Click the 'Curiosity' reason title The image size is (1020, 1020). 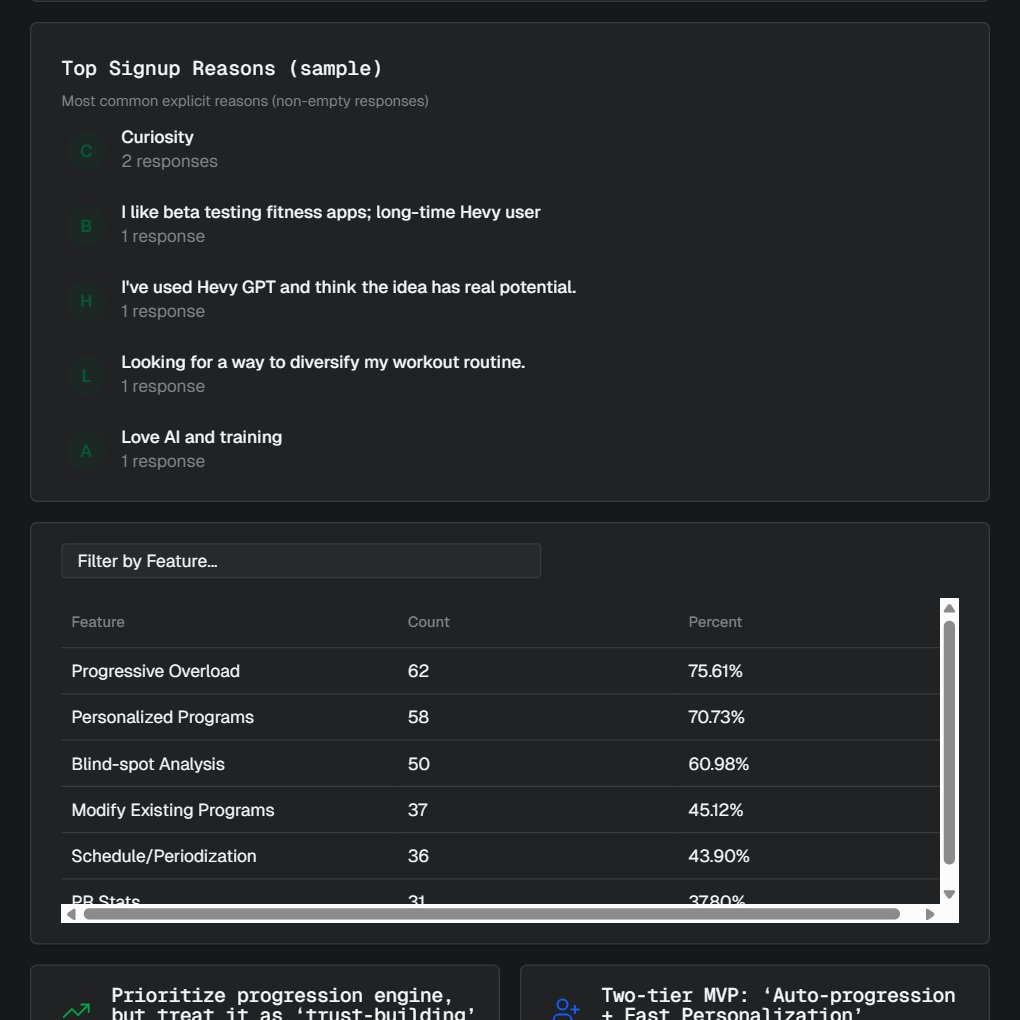tap(157, 137)
